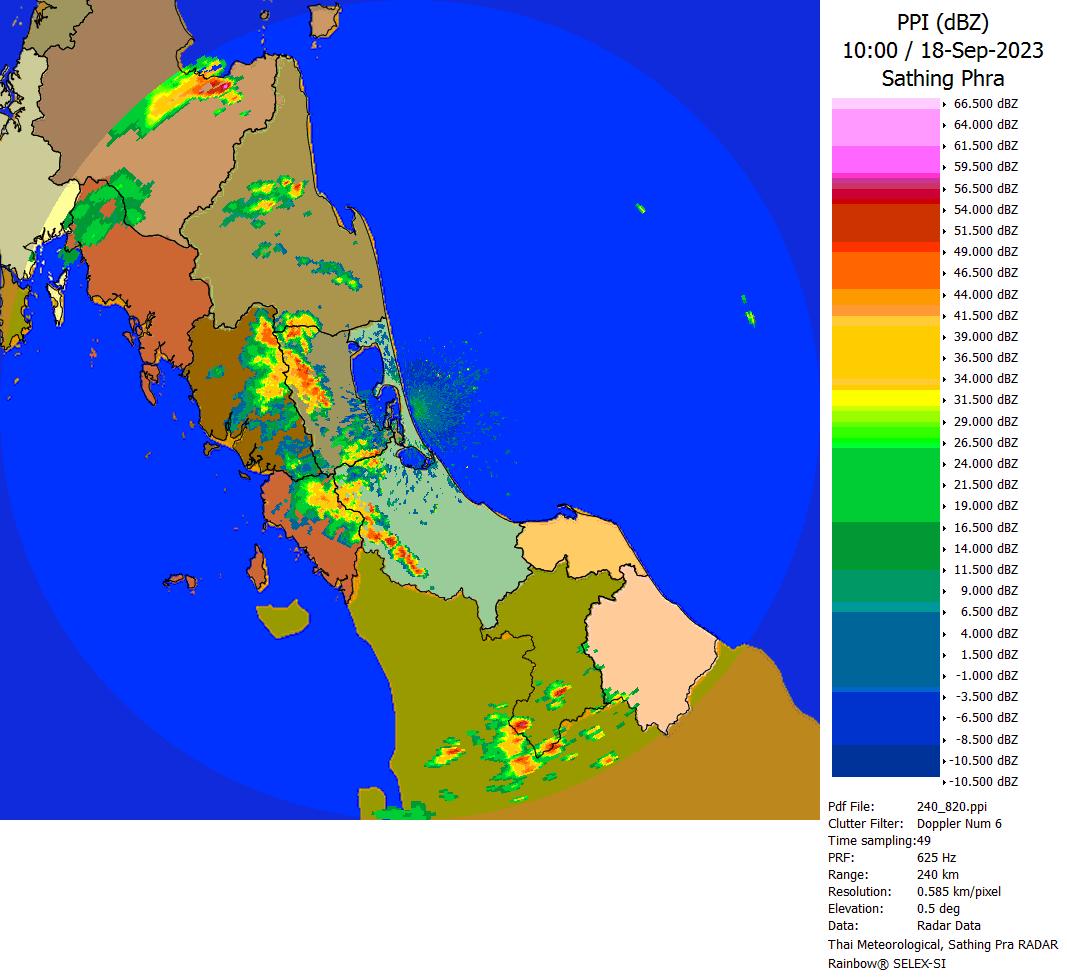Select the orange 46.500 dBZ color band

point(886,270)
